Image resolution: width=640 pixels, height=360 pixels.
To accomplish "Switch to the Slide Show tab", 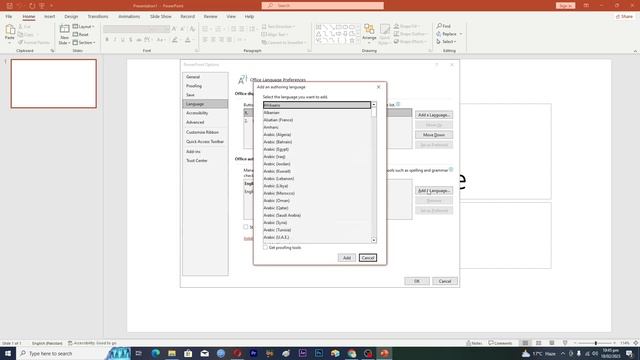I will coord(160,16).
